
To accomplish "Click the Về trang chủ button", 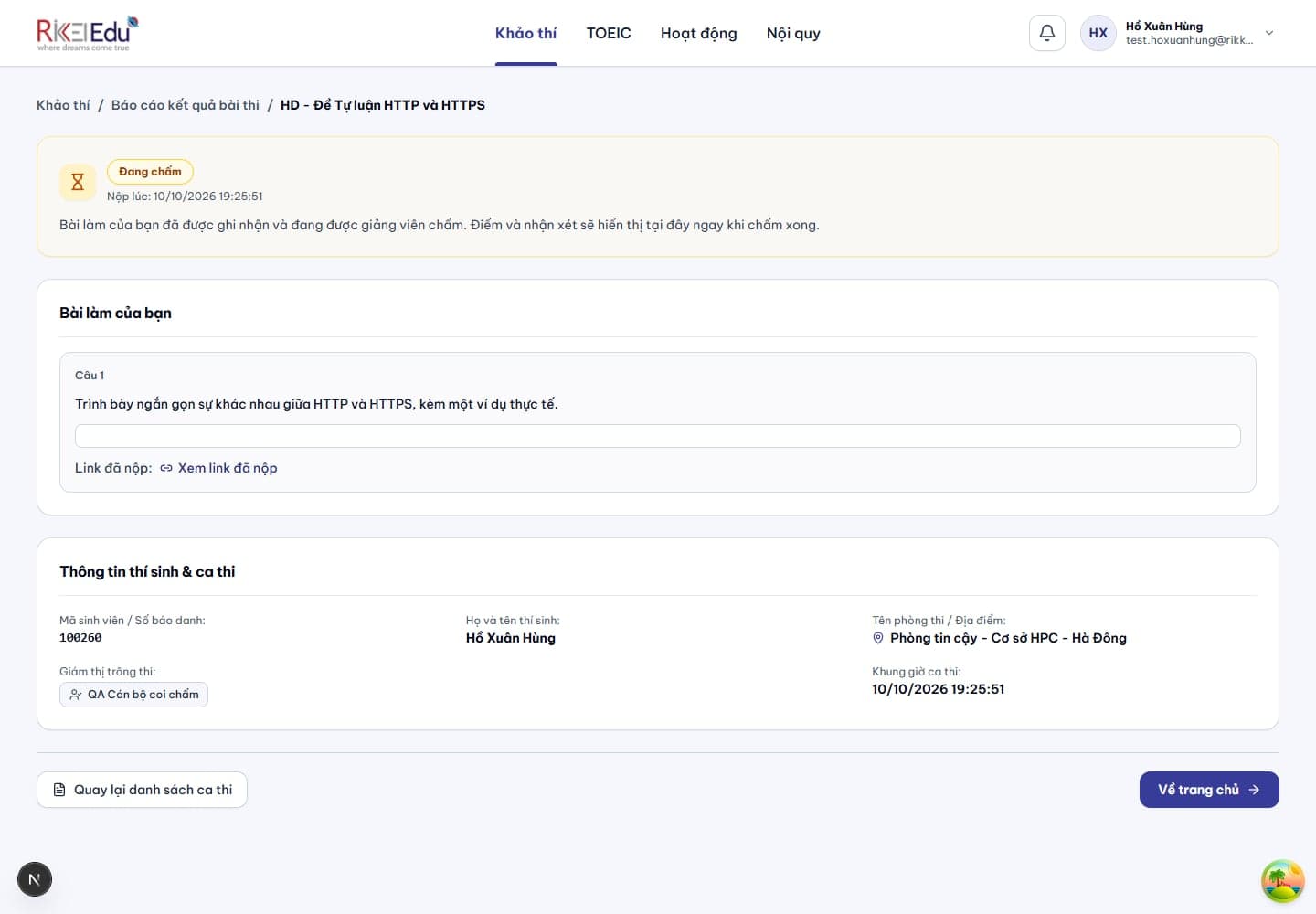I will (1209, 790).
